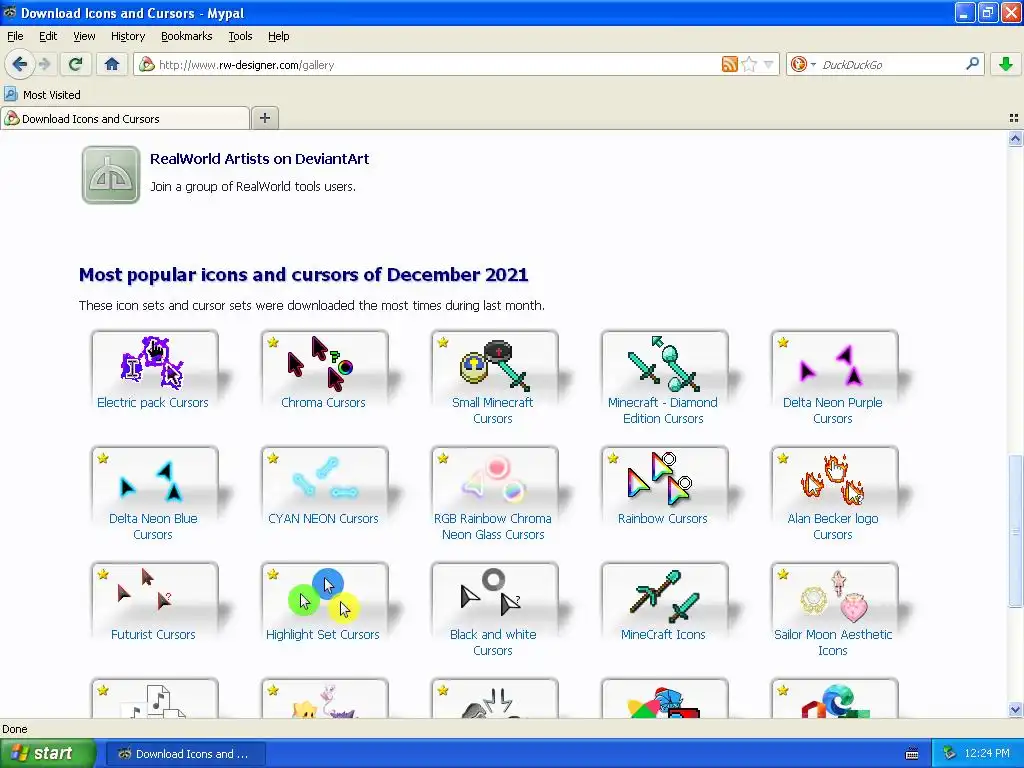Viewport: 1024px width, 768px height.
Task: Open the search engine selector dropdown
Action: point(803,64)
